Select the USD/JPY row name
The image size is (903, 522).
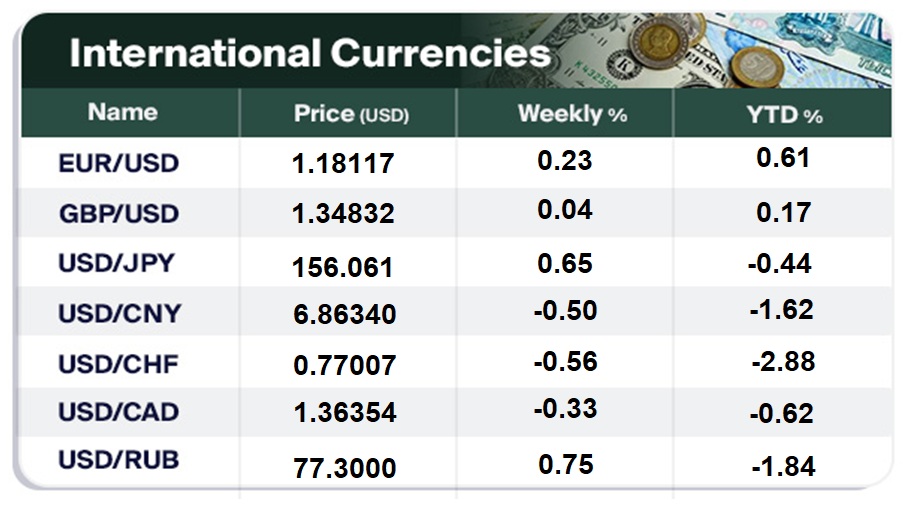pos(116,263)
